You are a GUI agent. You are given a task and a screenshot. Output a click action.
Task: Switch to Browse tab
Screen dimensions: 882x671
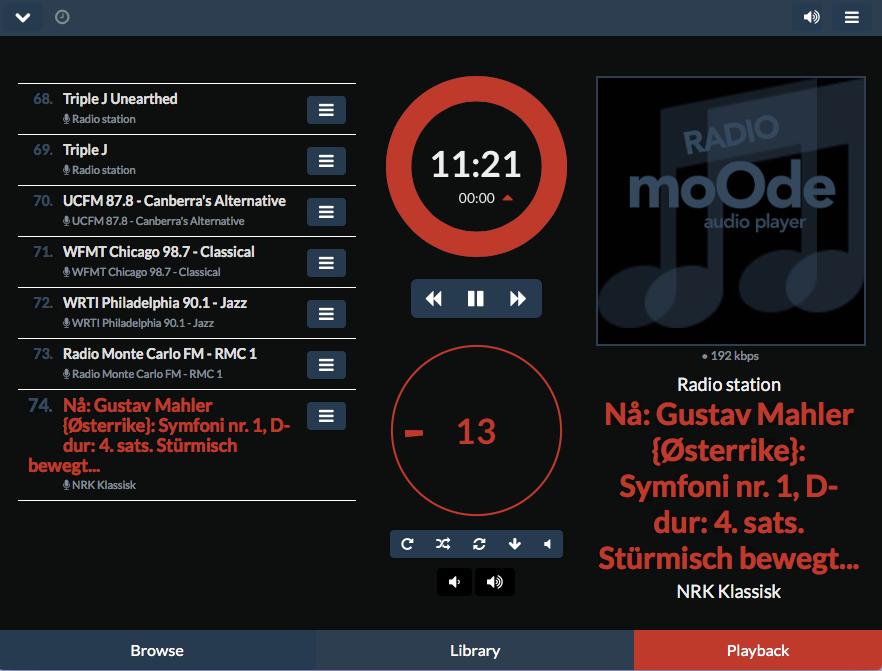coord(158,651)
